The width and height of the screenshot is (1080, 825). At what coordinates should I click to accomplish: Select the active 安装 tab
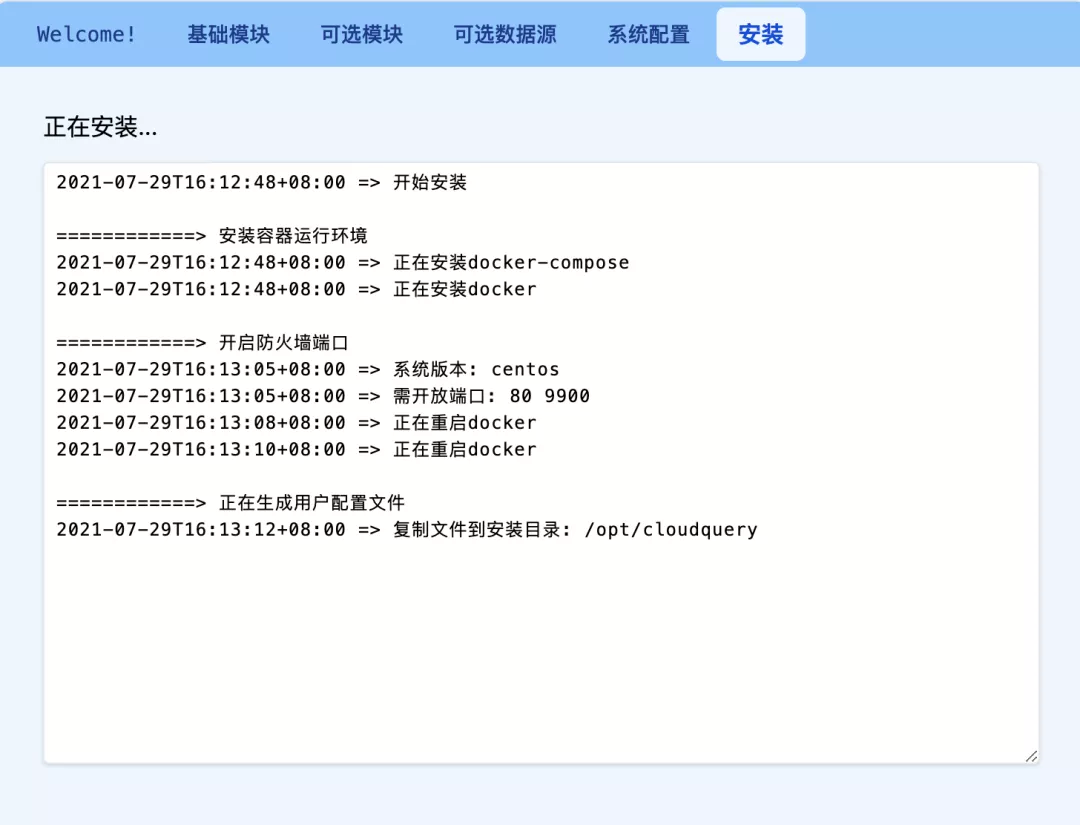coord(761,34)
